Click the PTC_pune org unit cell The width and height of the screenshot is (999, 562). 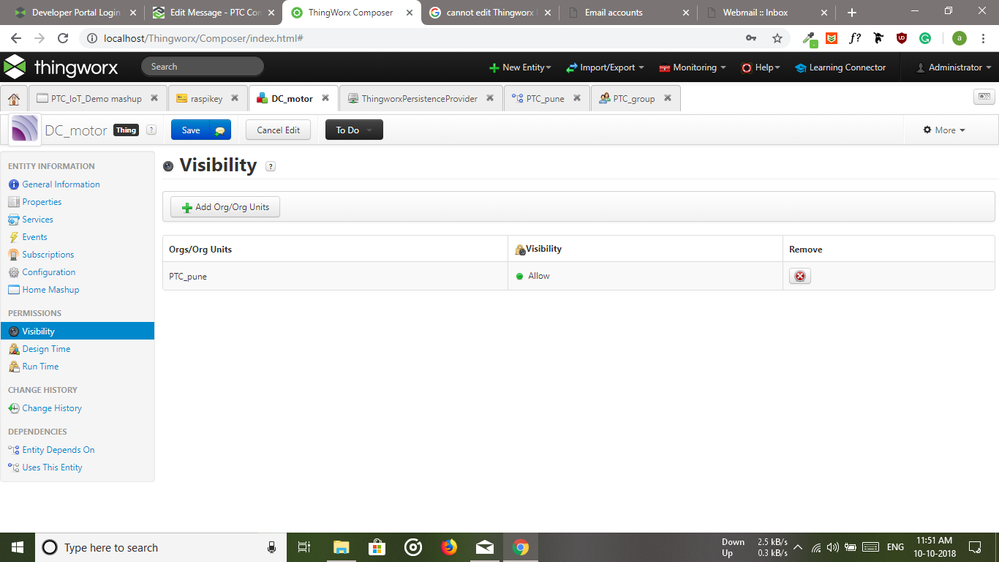(335, 276)
